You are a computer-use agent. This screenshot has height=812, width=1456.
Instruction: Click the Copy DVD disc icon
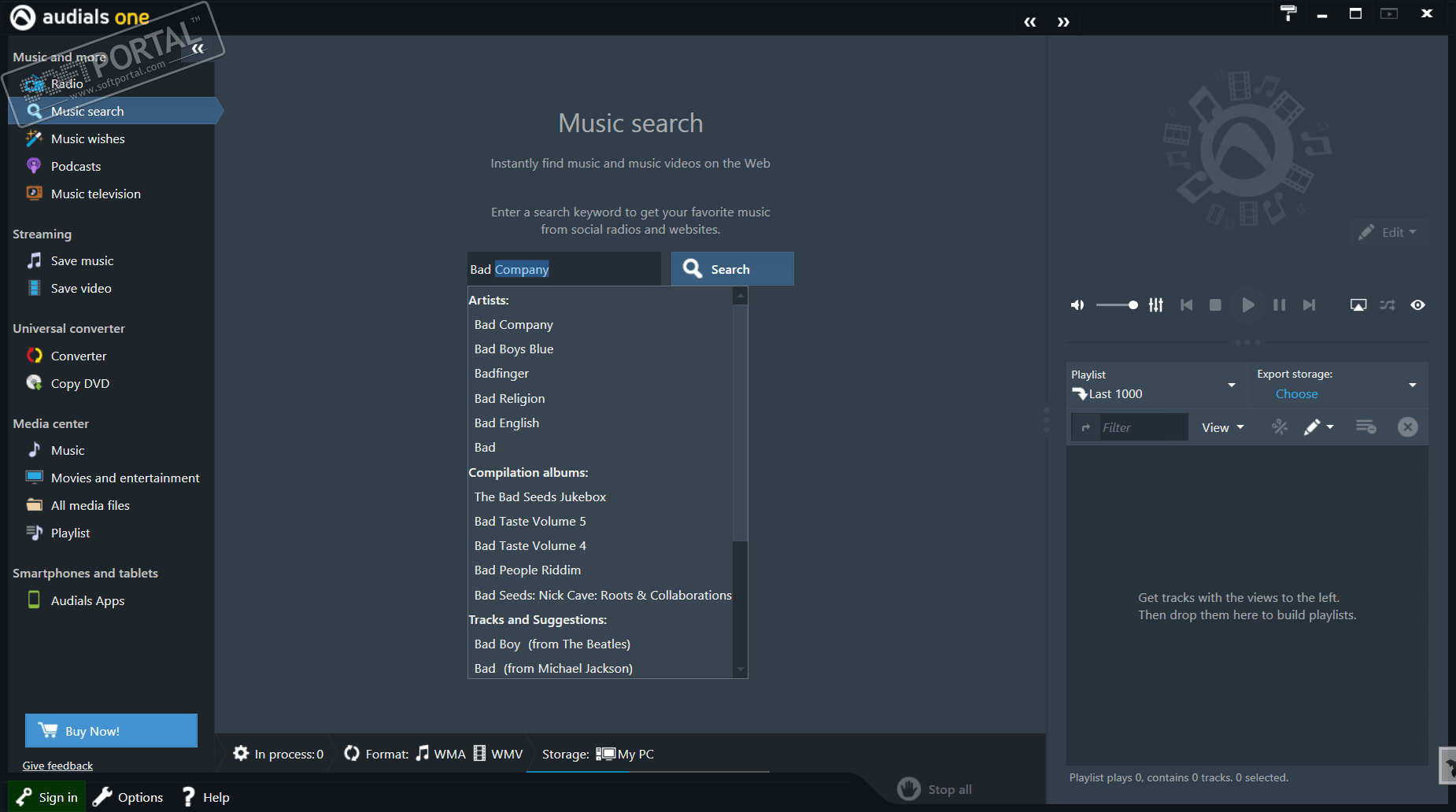click(34, 383)
